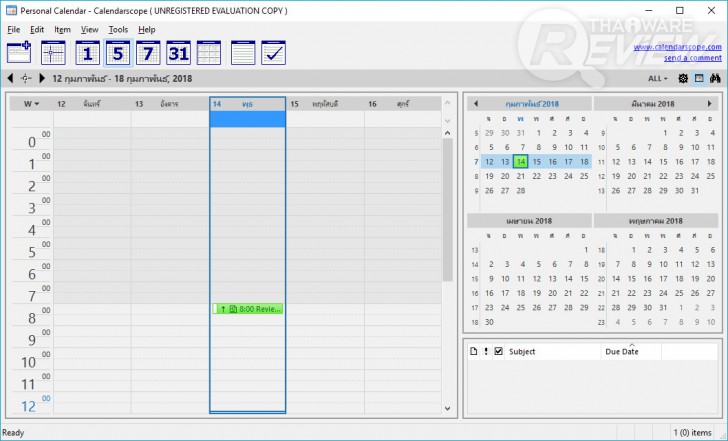This screenshot has width=728, height=441.
Task: Click the new-item column icon in task list
Action: [x=473, y=351]
